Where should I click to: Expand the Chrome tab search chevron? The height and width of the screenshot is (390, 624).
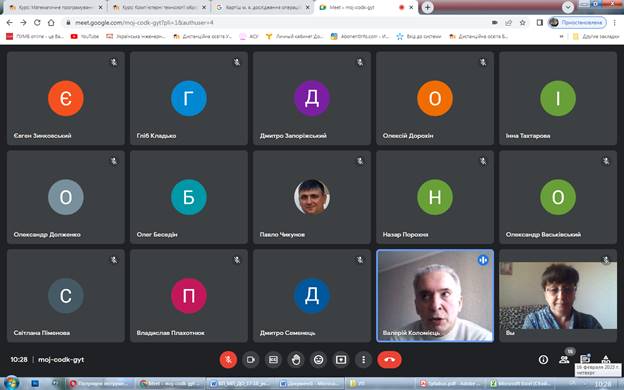[568, 7]
